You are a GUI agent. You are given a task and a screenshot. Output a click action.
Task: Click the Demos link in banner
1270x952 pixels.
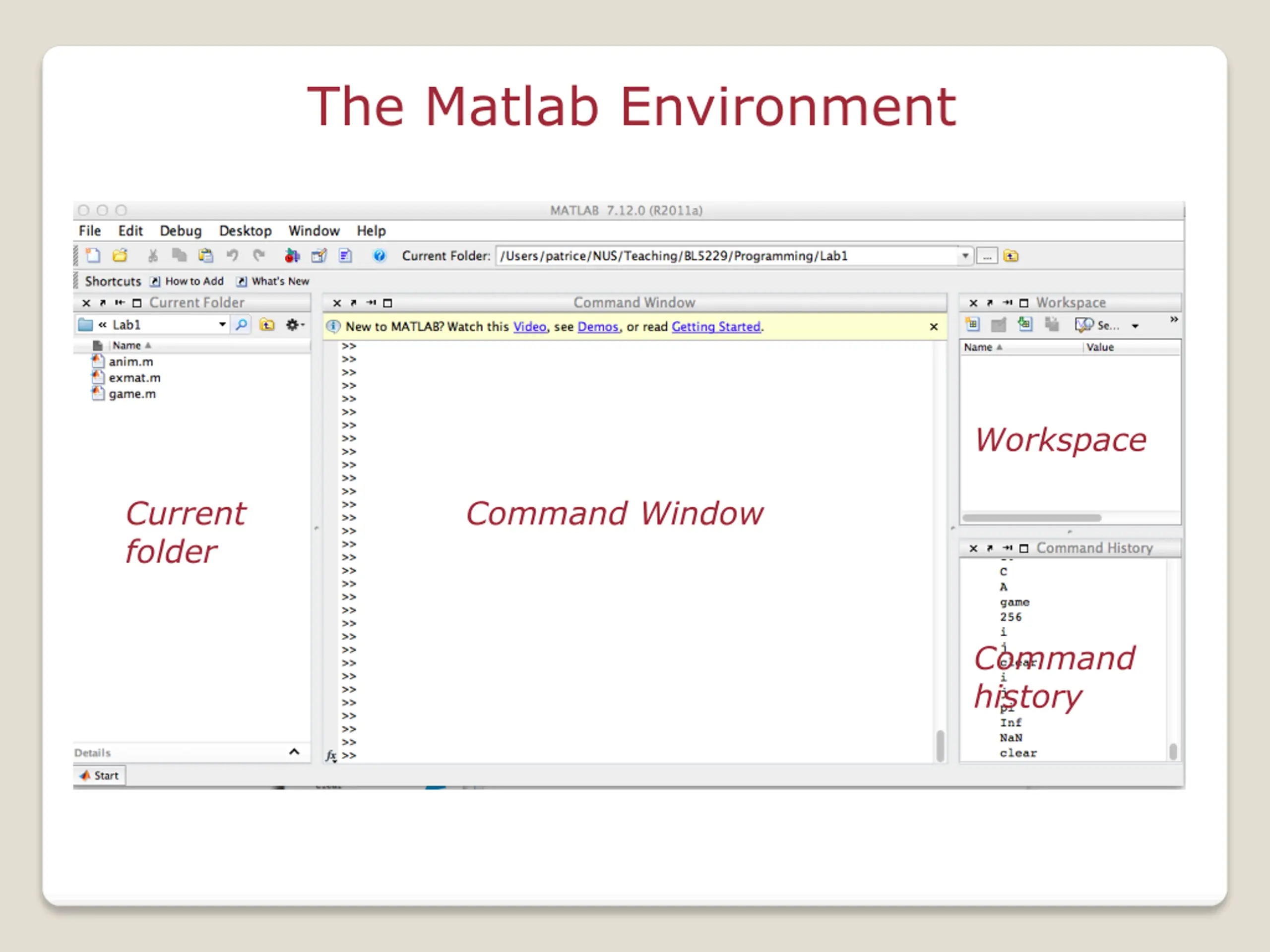coord(598,327)
